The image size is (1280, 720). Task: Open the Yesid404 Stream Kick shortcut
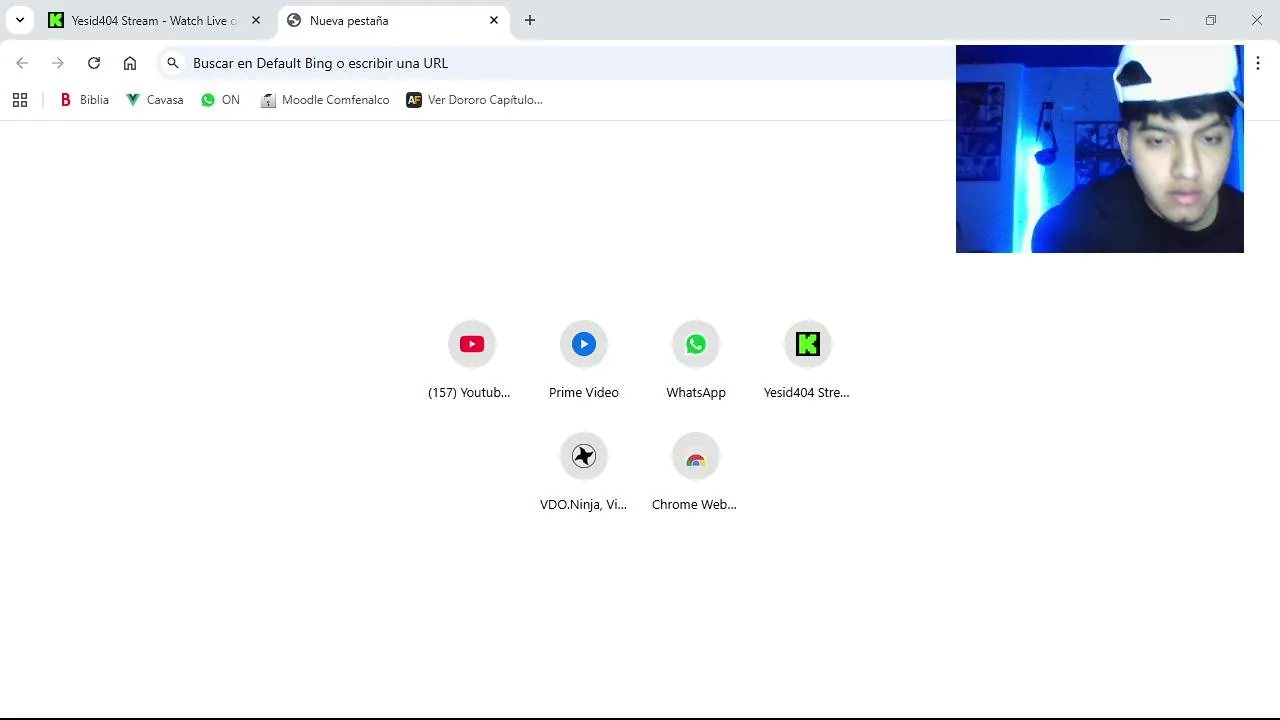(x=807, y=360)
